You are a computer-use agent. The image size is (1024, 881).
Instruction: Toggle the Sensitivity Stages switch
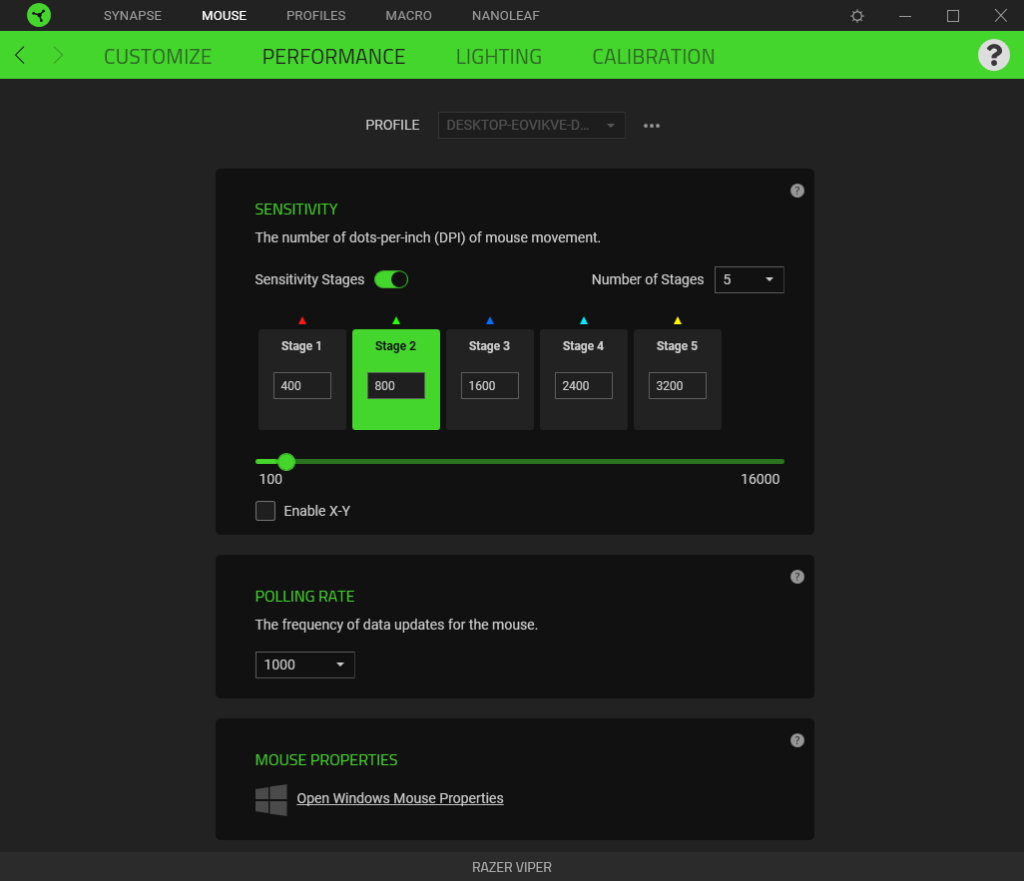coord(391,280)
